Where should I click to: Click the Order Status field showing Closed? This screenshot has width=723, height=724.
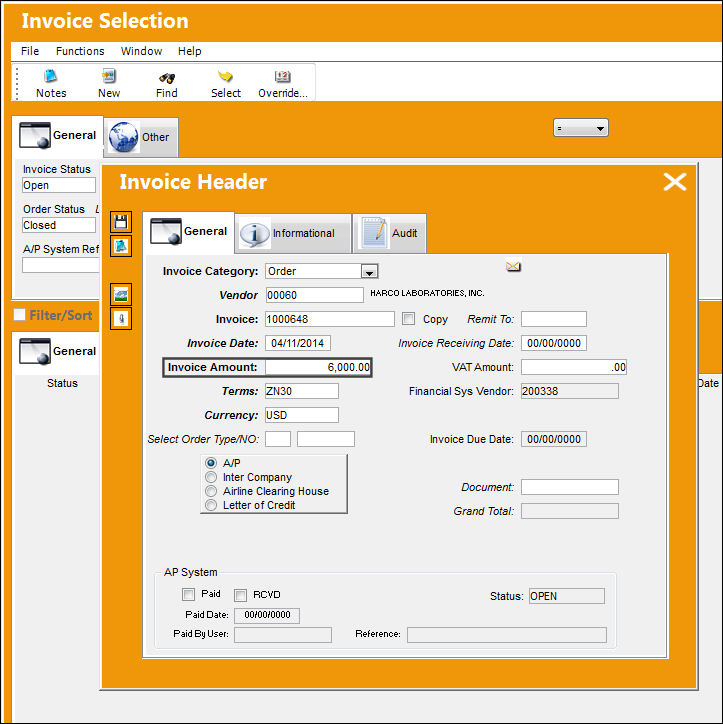[59, 225]
